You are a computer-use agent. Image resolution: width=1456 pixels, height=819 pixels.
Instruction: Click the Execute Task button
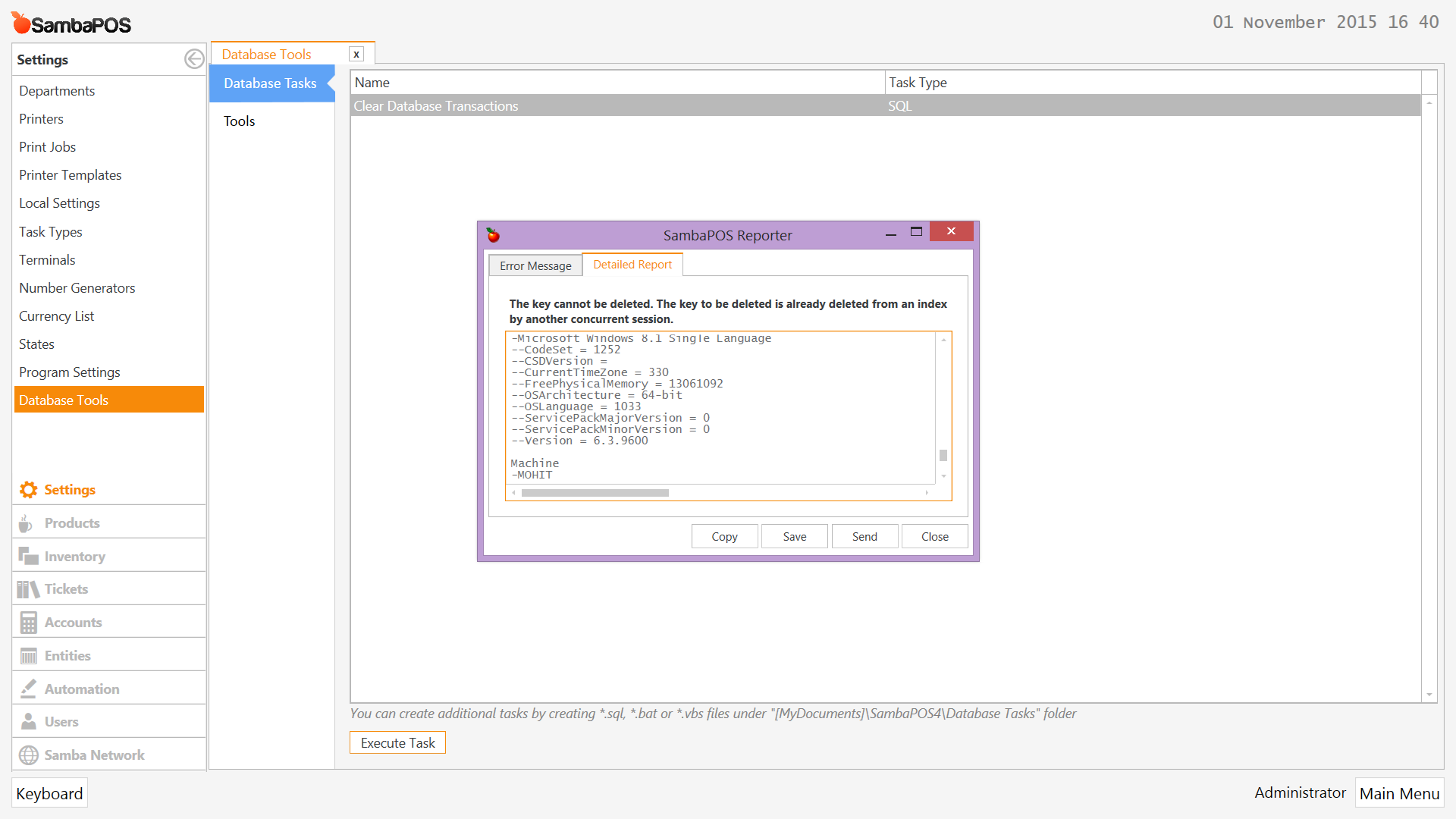point(397,743)
